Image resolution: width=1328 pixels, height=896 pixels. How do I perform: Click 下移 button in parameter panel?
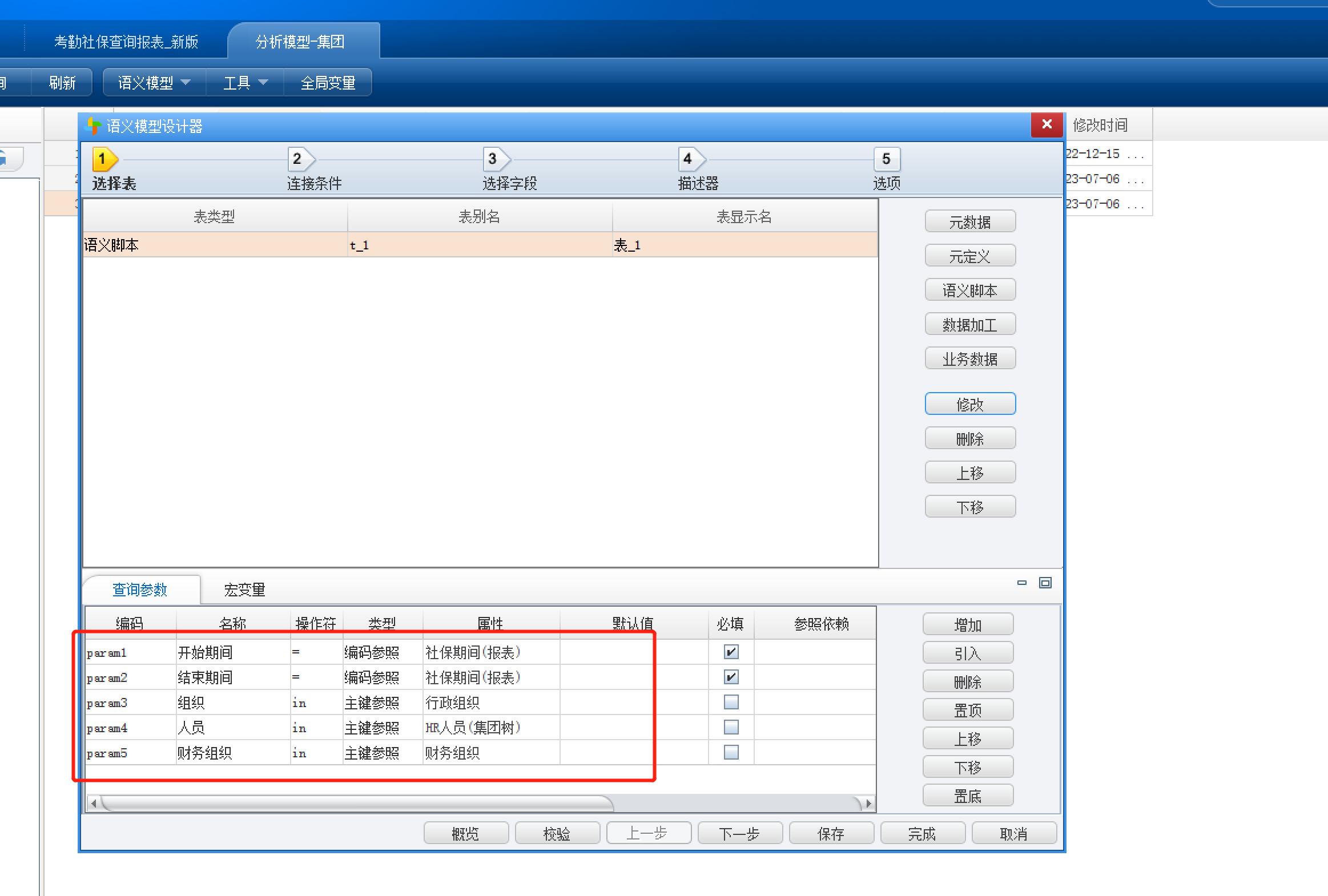tap(967, 768)
